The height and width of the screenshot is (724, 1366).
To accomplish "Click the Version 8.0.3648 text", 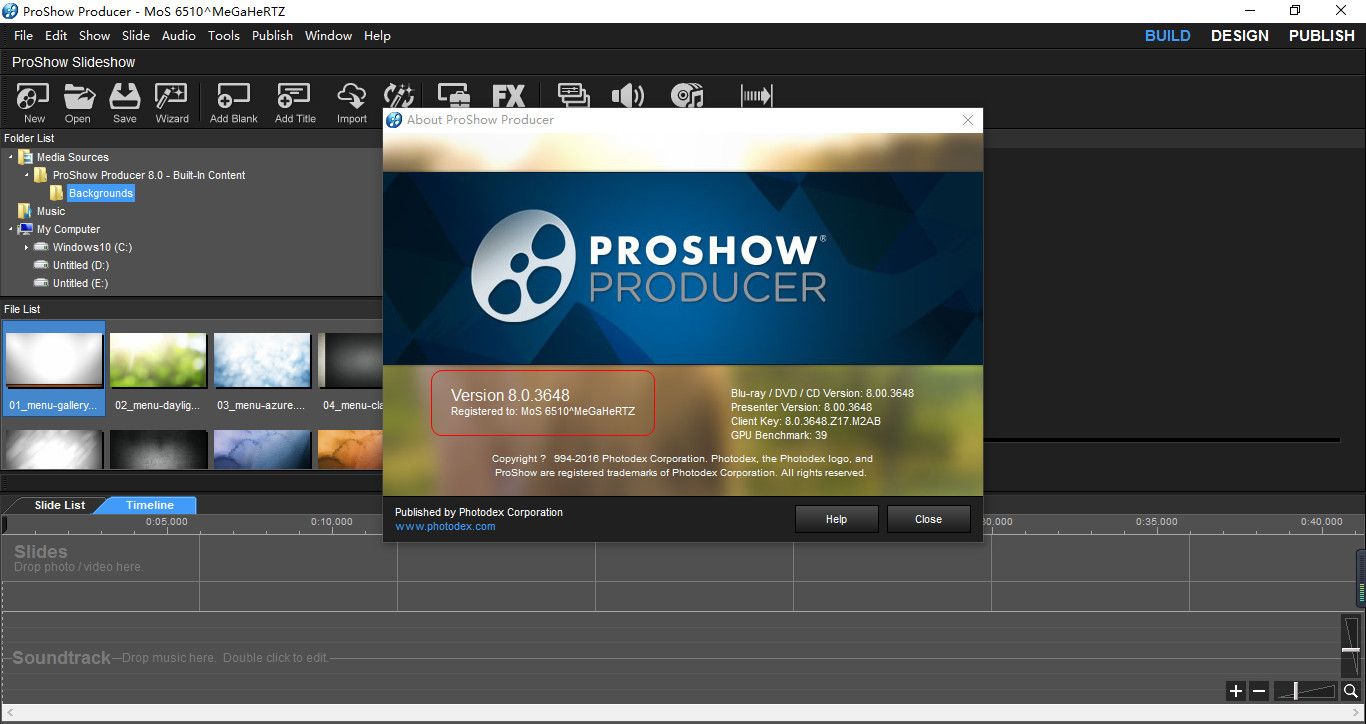I will tap(510, 395).
